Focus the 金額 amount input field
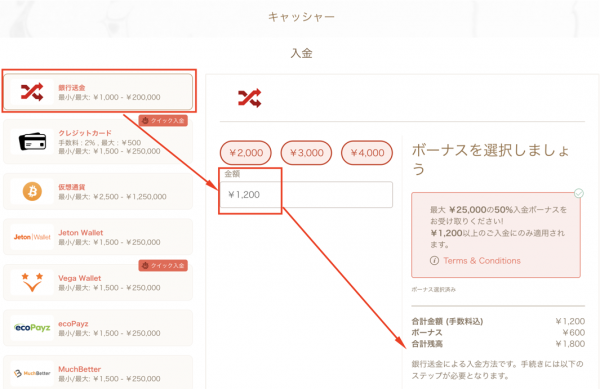This screenshot has width=600, height=389. tap(307, 195)
